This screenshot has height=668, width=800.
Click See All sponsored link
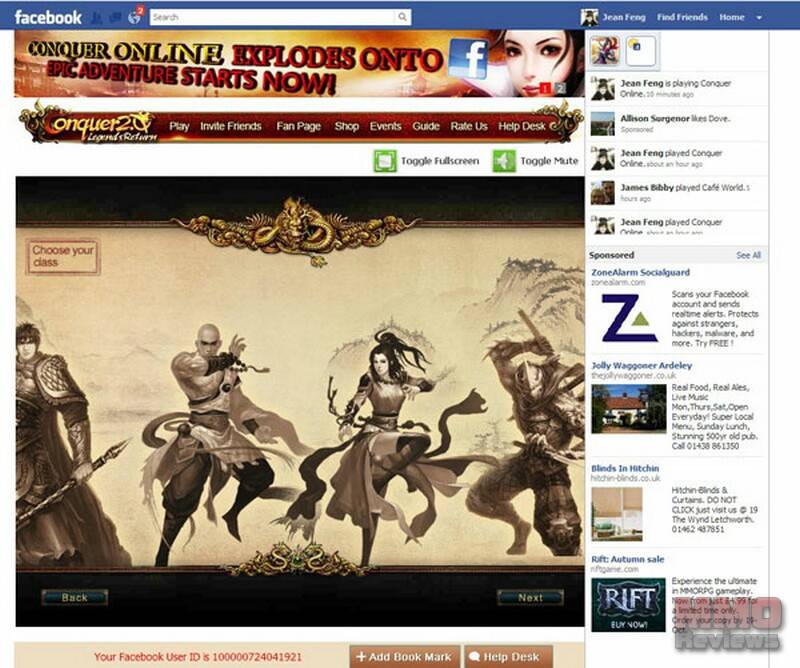tap(748, 255)
